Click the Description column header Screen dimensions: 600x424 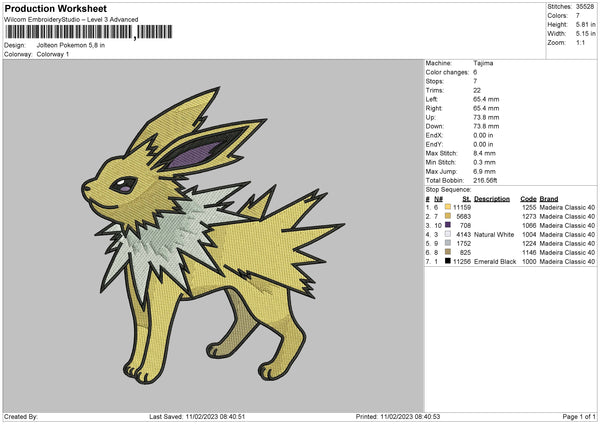click(x=492, y=198)
